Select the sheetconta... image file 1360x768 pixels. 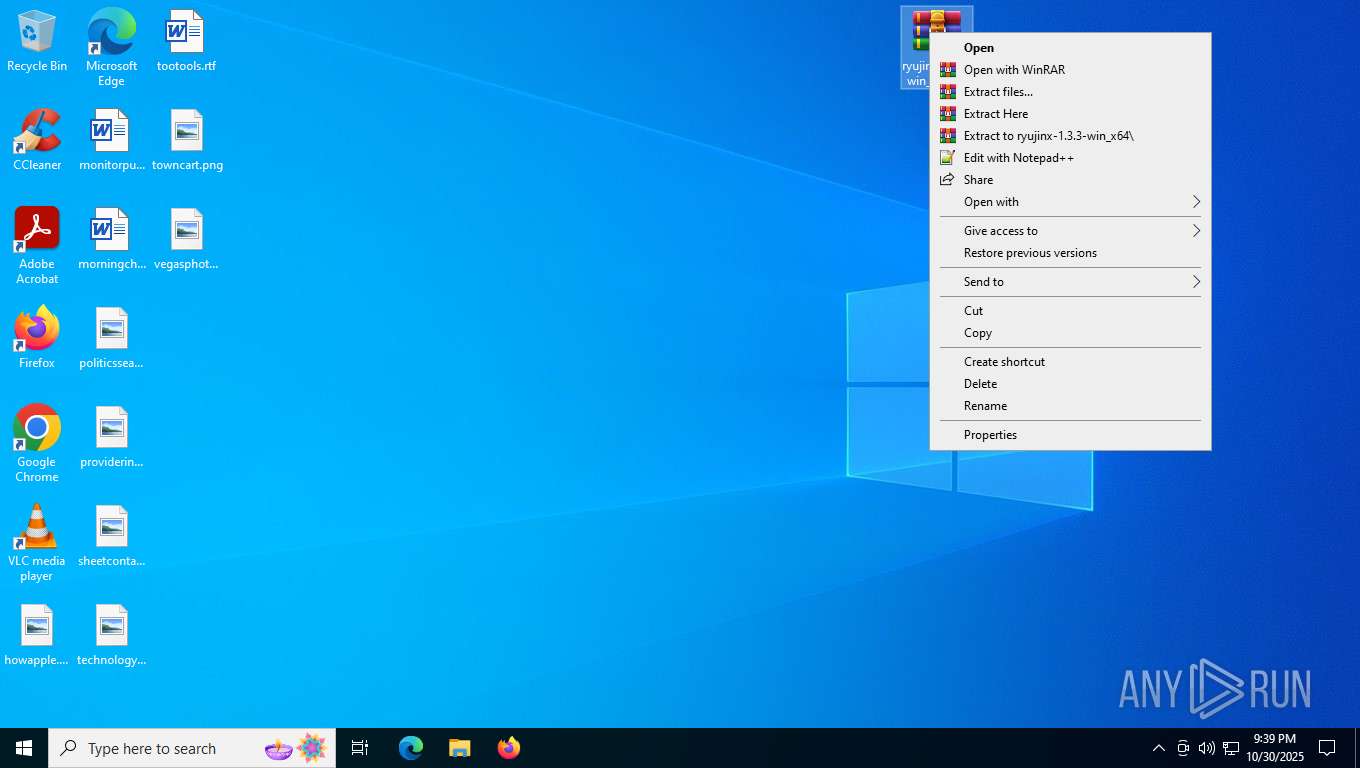coord(111,536)
